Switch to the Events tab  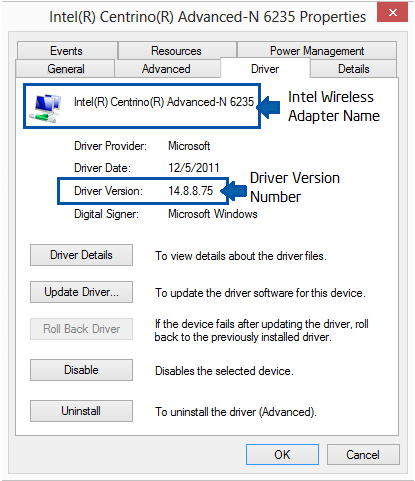point(67,50)
